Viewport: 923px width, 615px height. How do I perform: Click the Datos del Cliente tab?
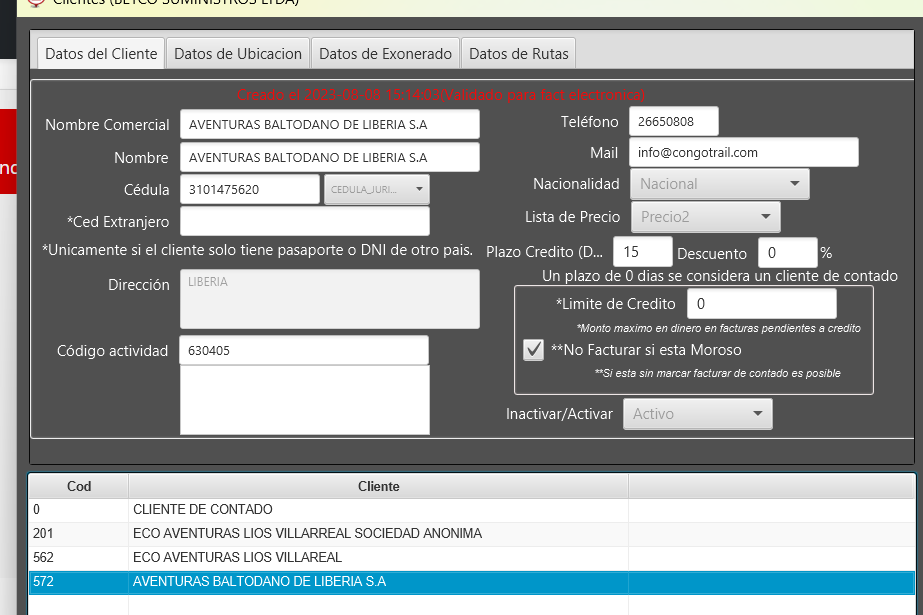101,54
